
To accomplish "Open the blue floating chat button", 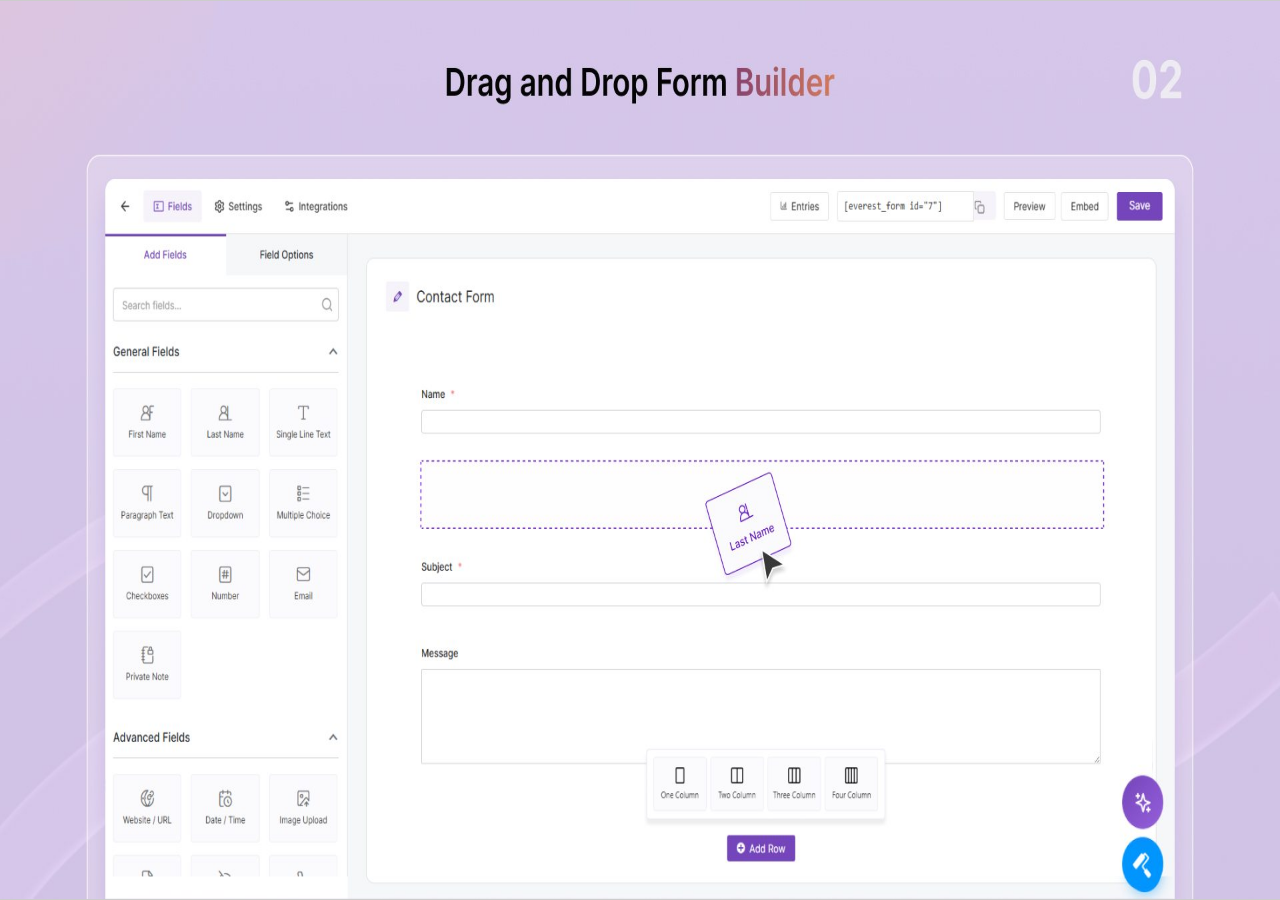I will (1142, 865).
